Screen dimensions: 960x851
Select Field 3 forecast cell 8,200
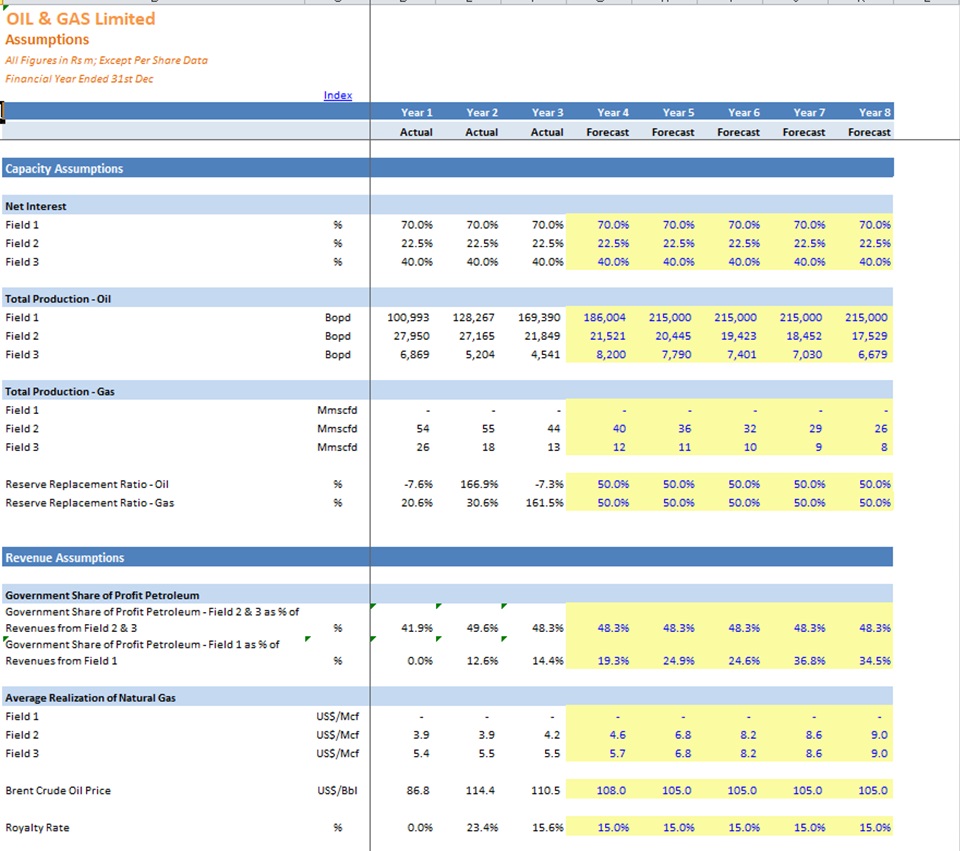pyautogui.click(x=611, y=354)
